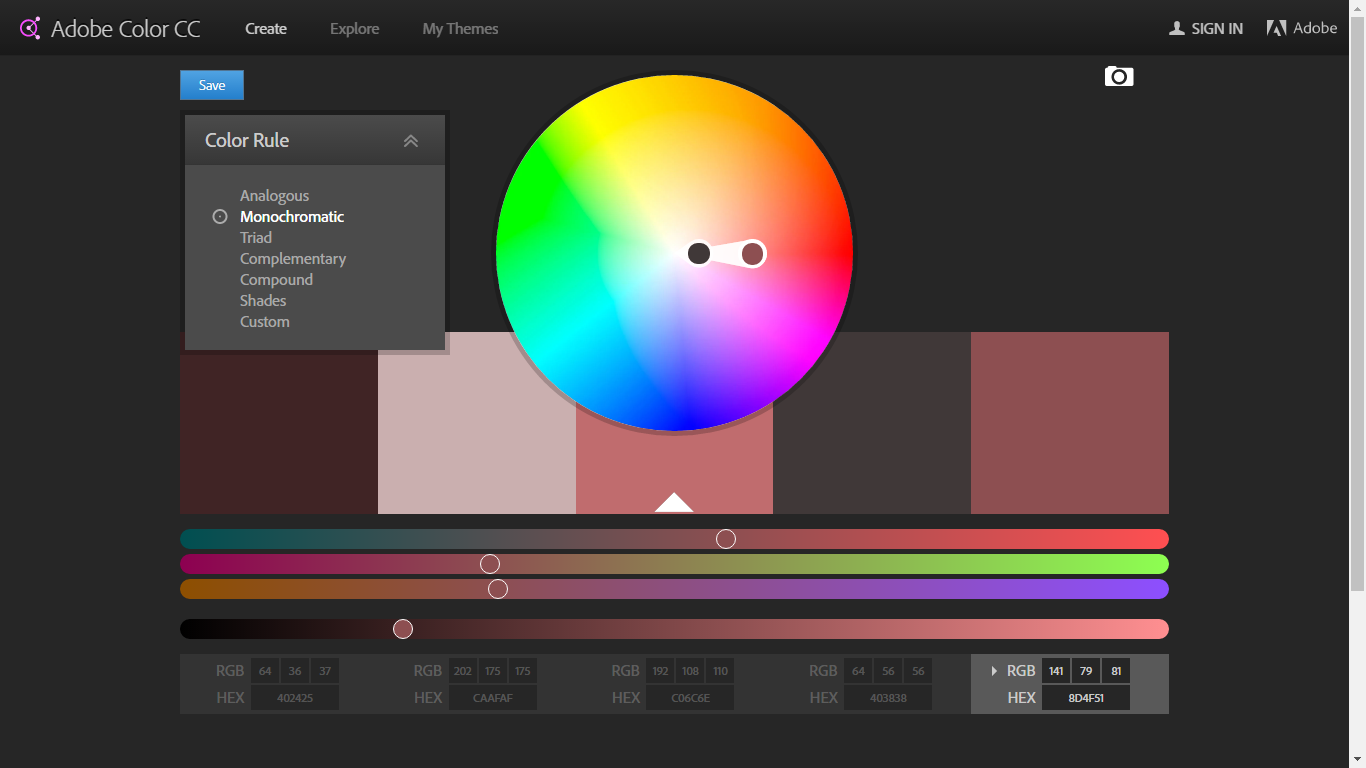Click the red value field 141
1366x768 pixels.
pyautogui.click(x=1056, y=671)
